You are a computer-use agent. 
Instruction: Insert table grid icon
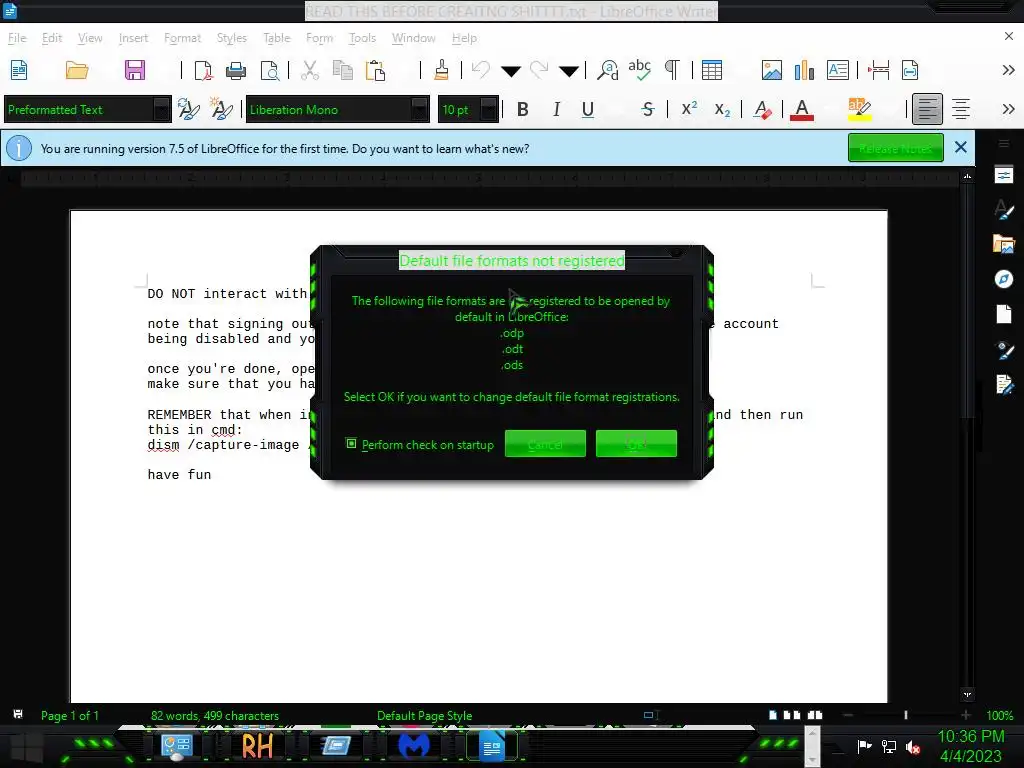[712, 70]
